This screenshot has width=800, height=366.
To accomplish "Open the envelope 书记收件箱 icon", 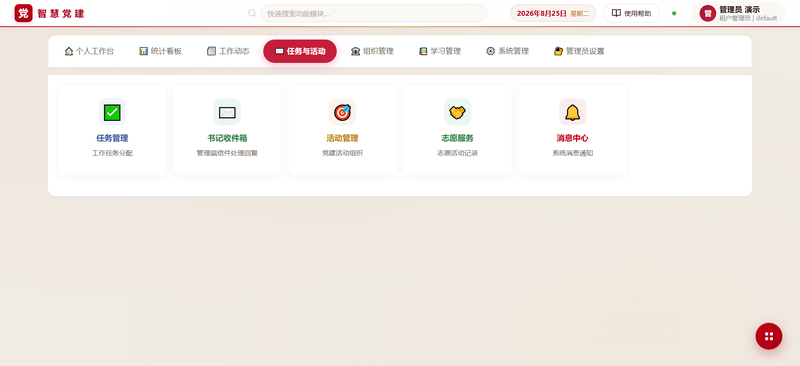I will [x=227, y=112].
